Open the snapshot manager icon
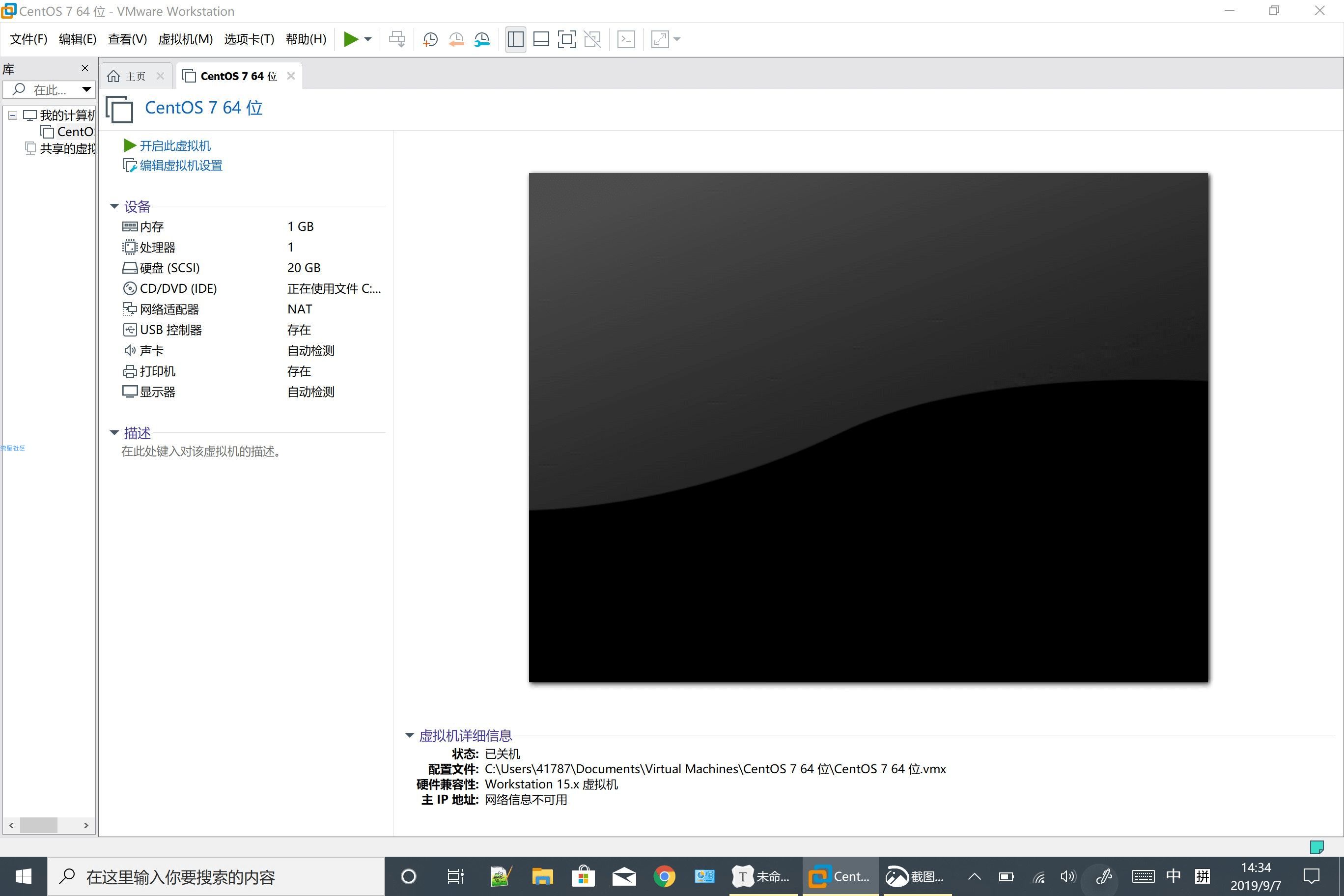This screenshot has width=1344, height=896. pos(482,39)
